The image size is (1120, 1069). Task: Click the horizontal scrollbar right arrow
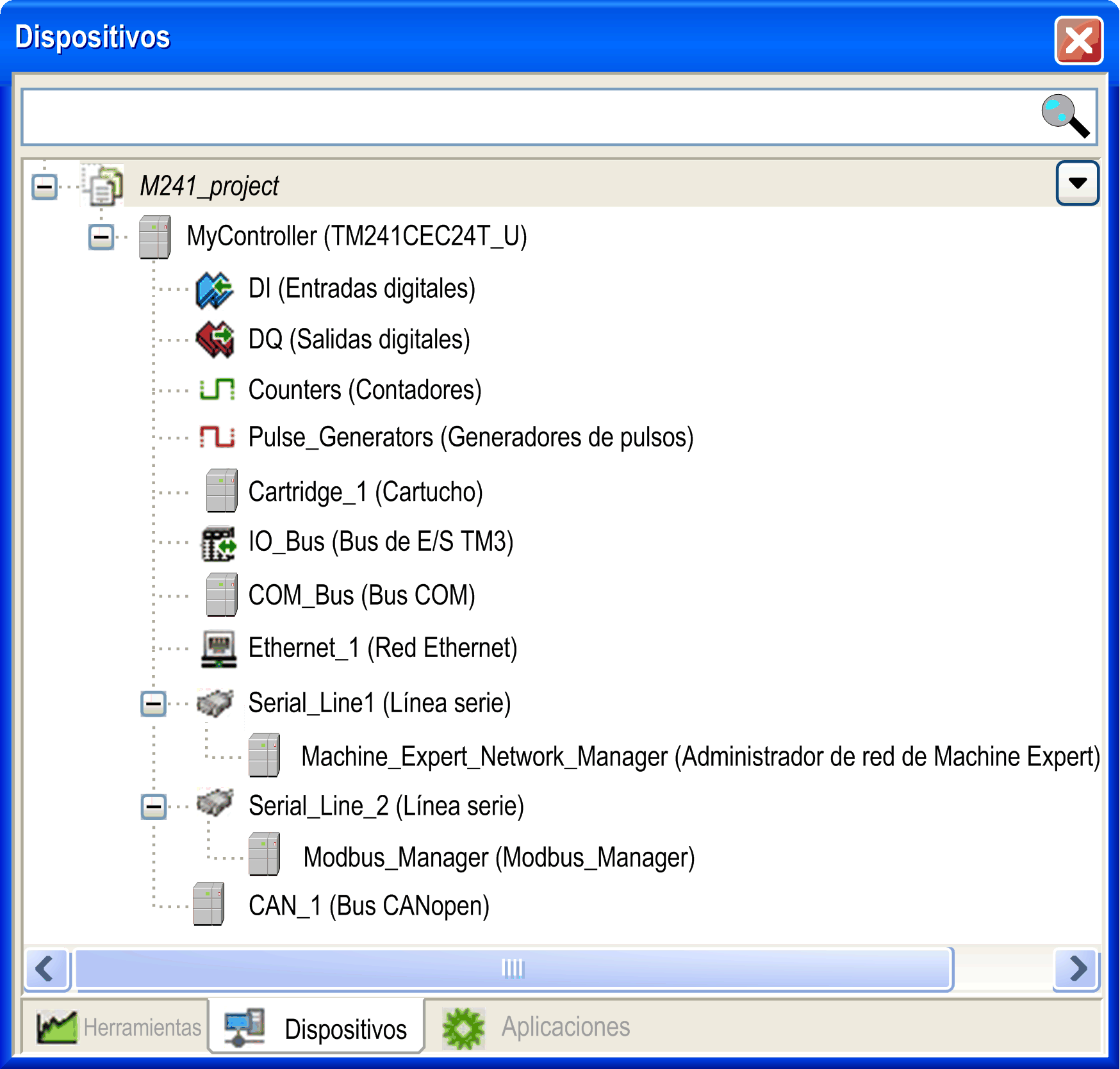[1077, 968]
